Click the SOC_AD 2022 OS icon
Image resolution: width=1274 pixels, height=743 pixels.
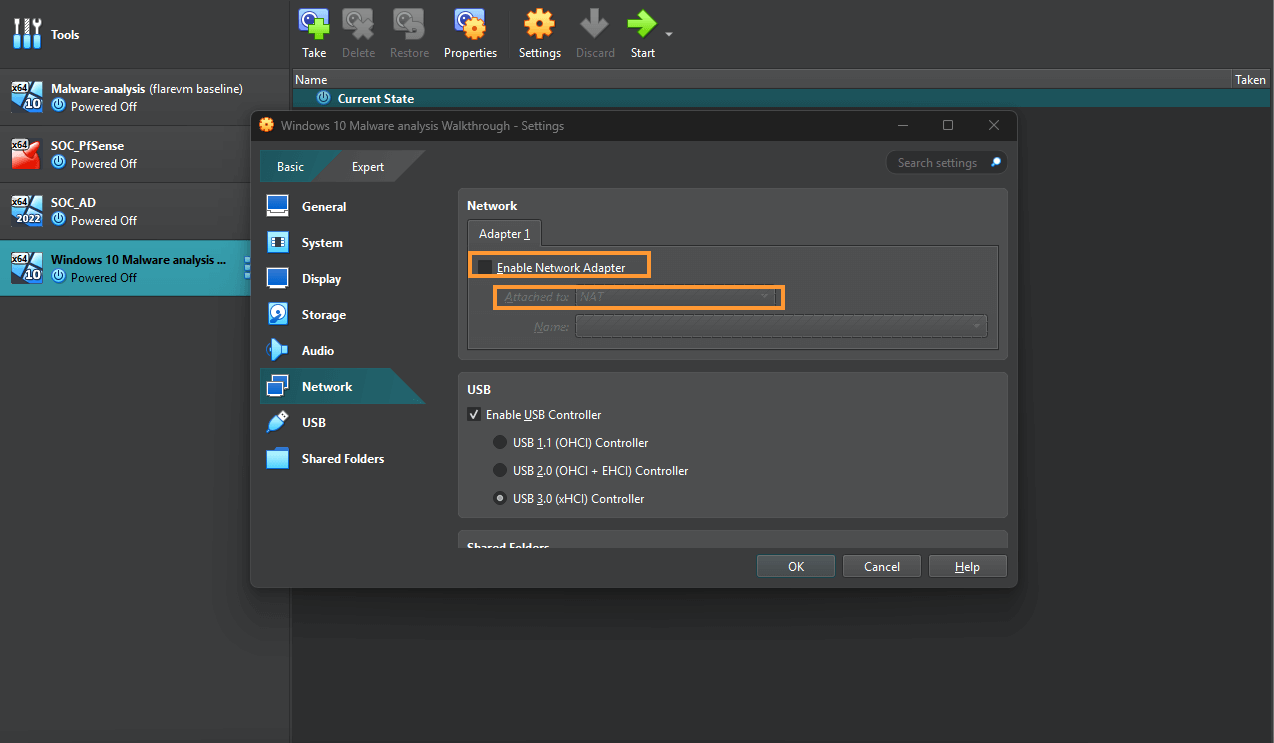click(26, 211)
